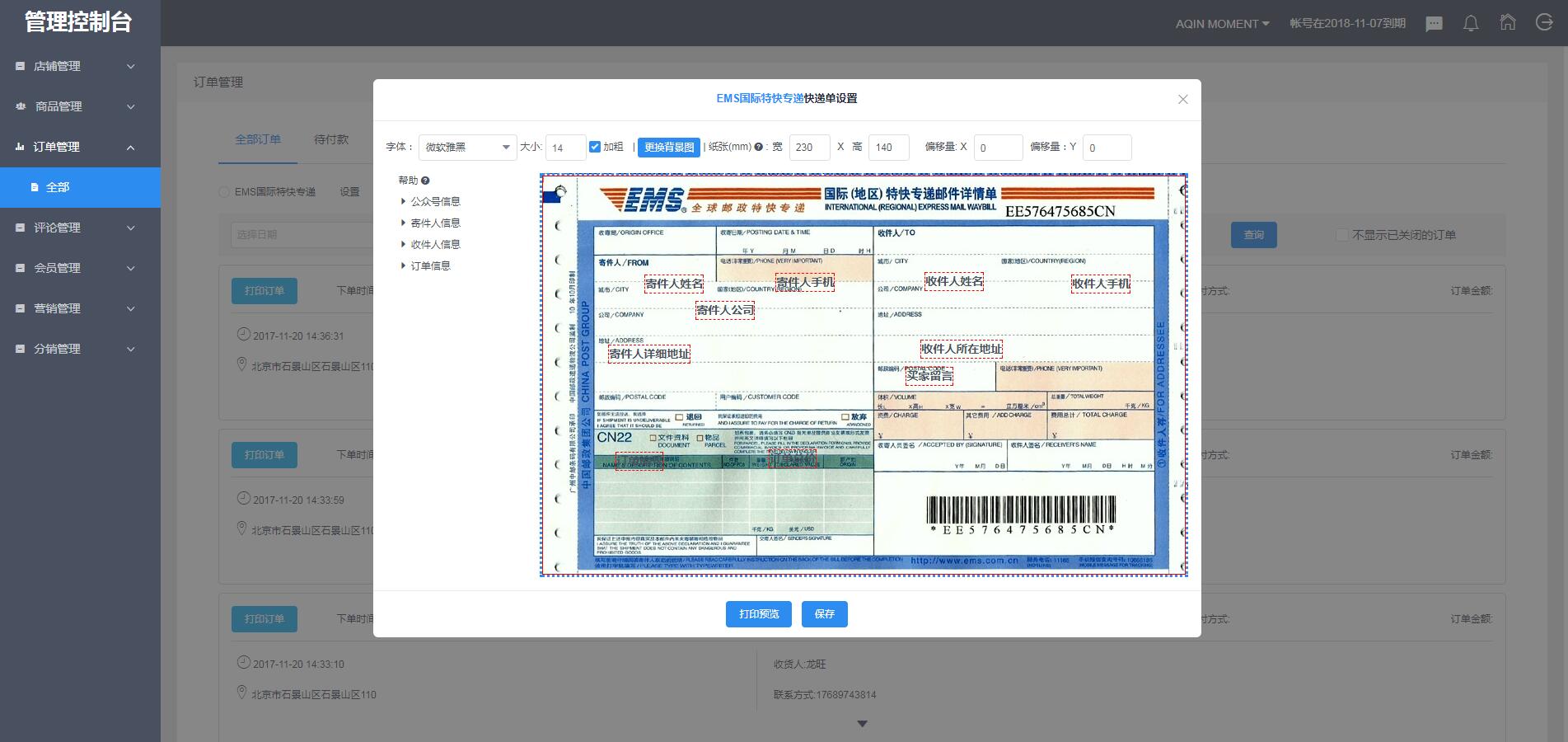Click 更换背景图 button

669,147
